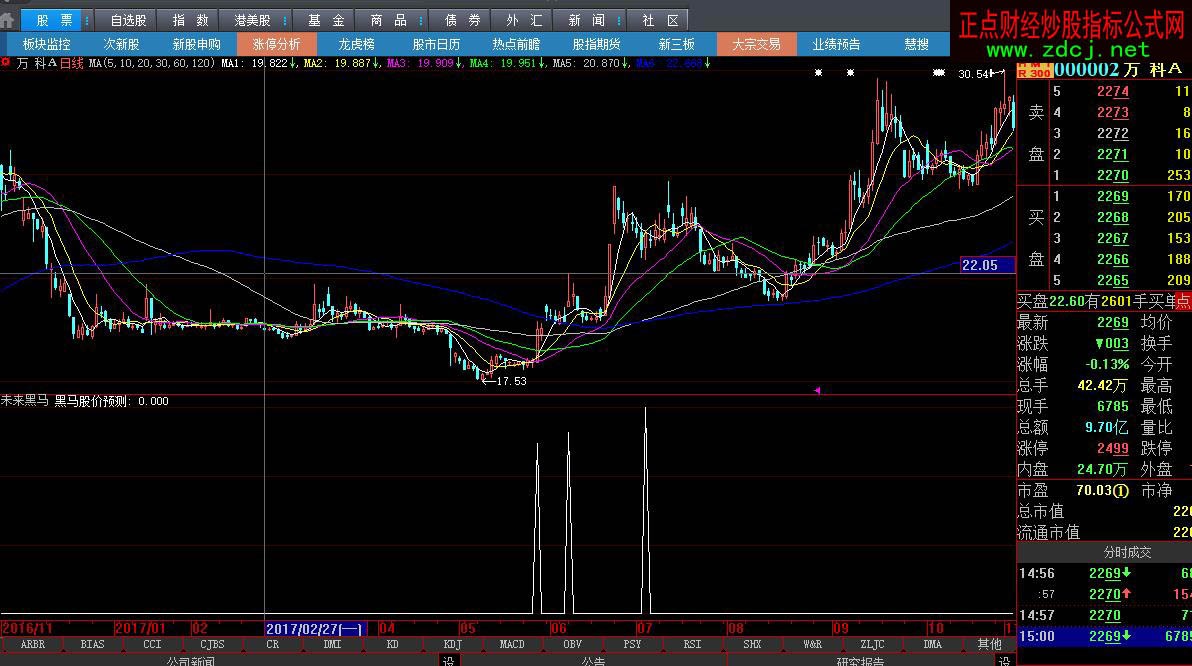The width and height of the screenshot is (1192, 666).
Task: Click the first white star marker above the chart
Action: [x=817, y=72]
